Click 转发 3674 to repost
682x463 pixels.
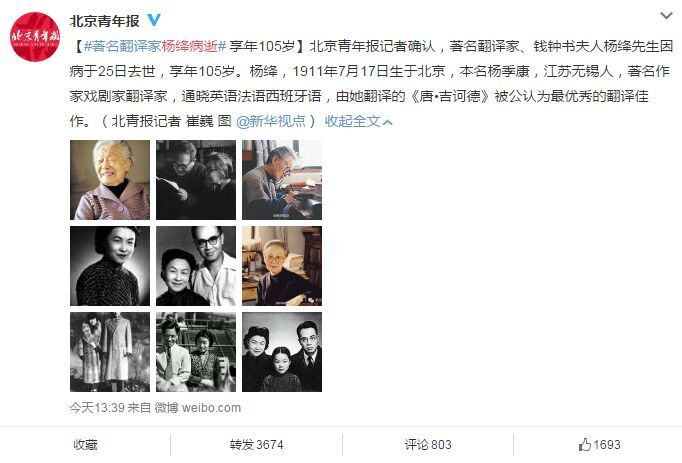click(x=257, y=445)
